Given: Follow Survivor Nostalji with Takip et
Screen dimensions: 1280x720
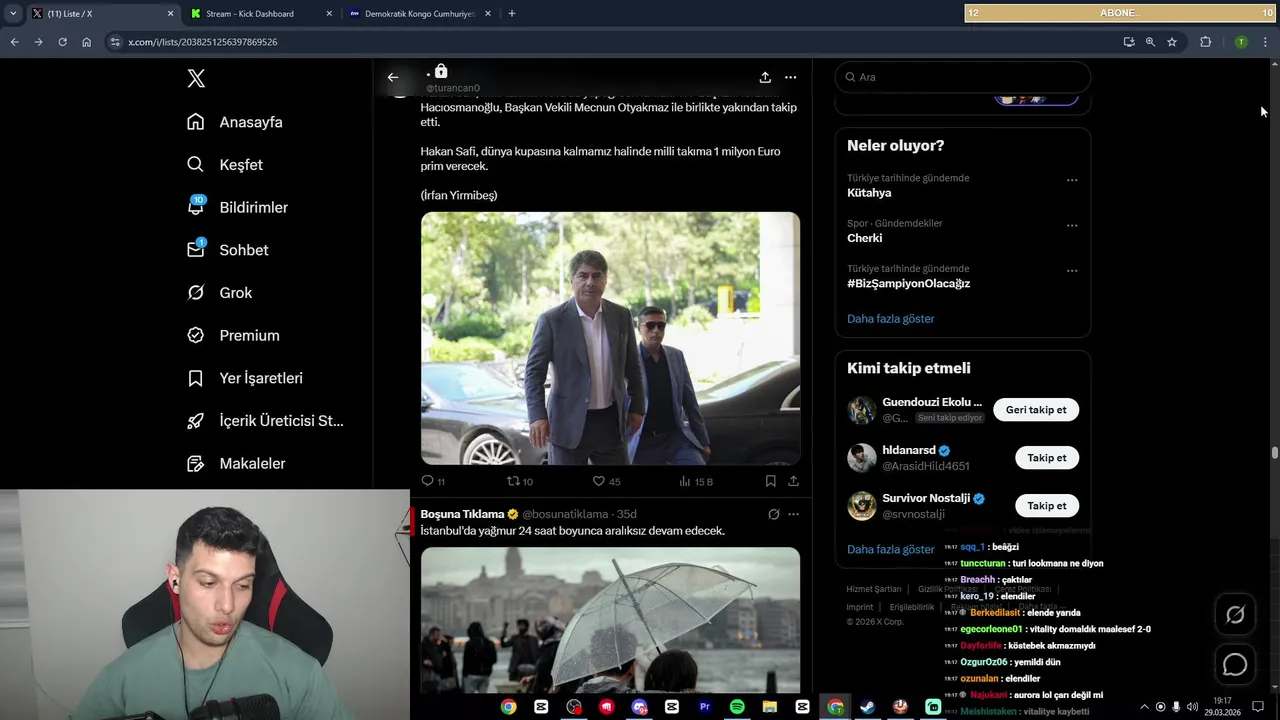Looking at the screenshot, I should pyautogui.click(x=1047, y=506).
